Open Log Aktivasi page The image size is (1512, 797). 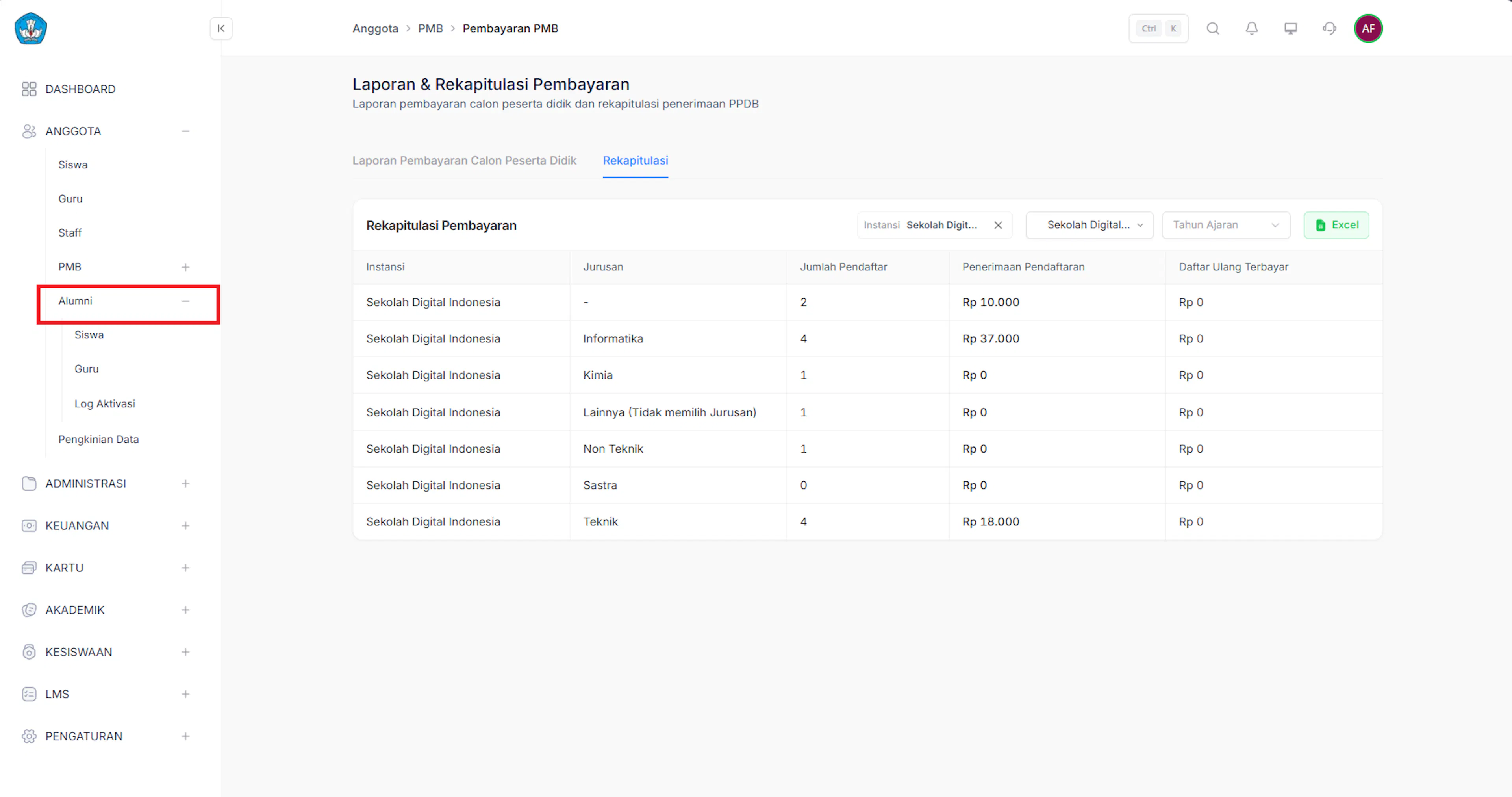point(104,404)
